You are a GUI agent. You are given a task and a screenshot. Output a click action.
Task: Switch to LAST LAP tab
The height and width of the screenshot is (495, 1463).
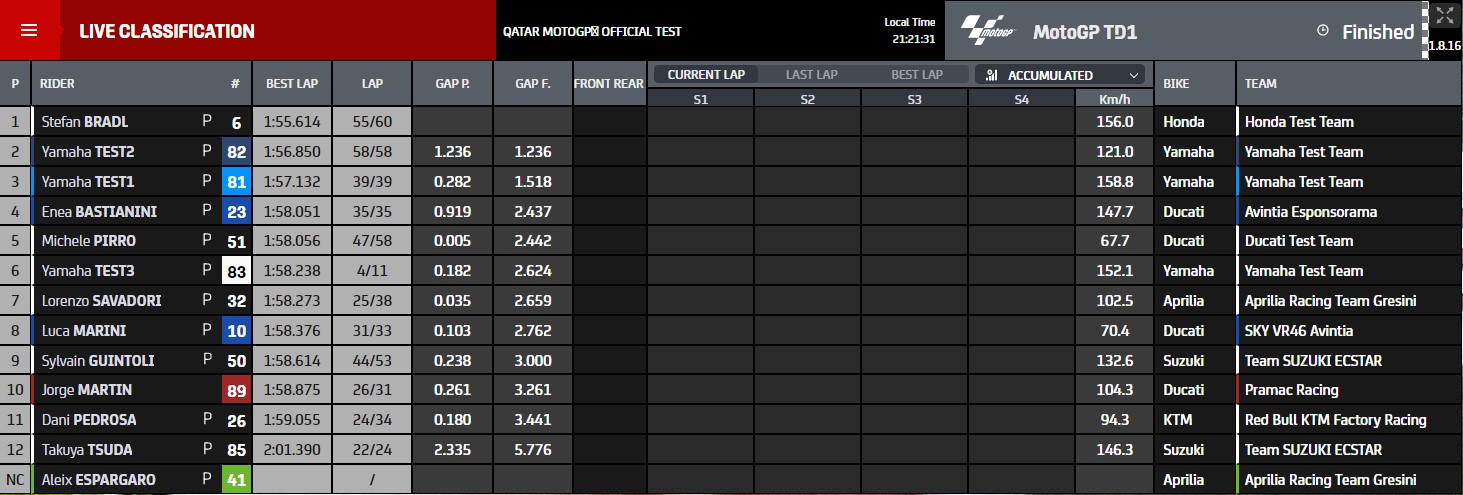812,75
